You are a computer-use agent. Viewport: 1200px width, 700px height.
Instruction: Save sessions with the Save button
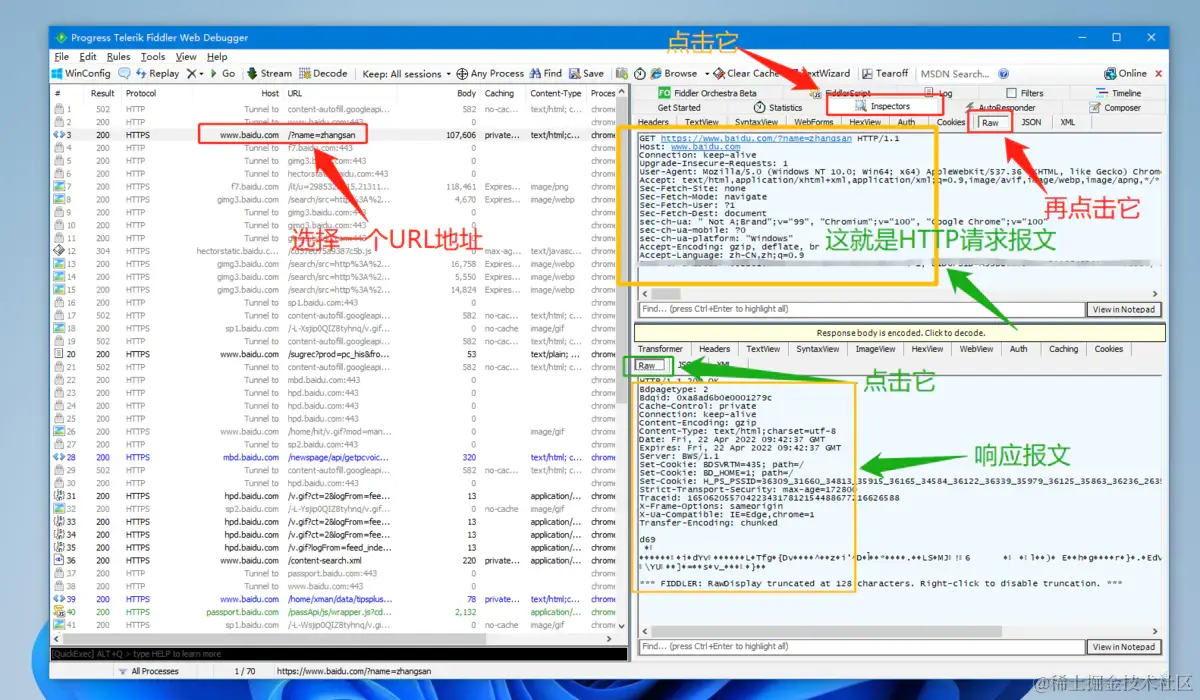tap(586, 73)
